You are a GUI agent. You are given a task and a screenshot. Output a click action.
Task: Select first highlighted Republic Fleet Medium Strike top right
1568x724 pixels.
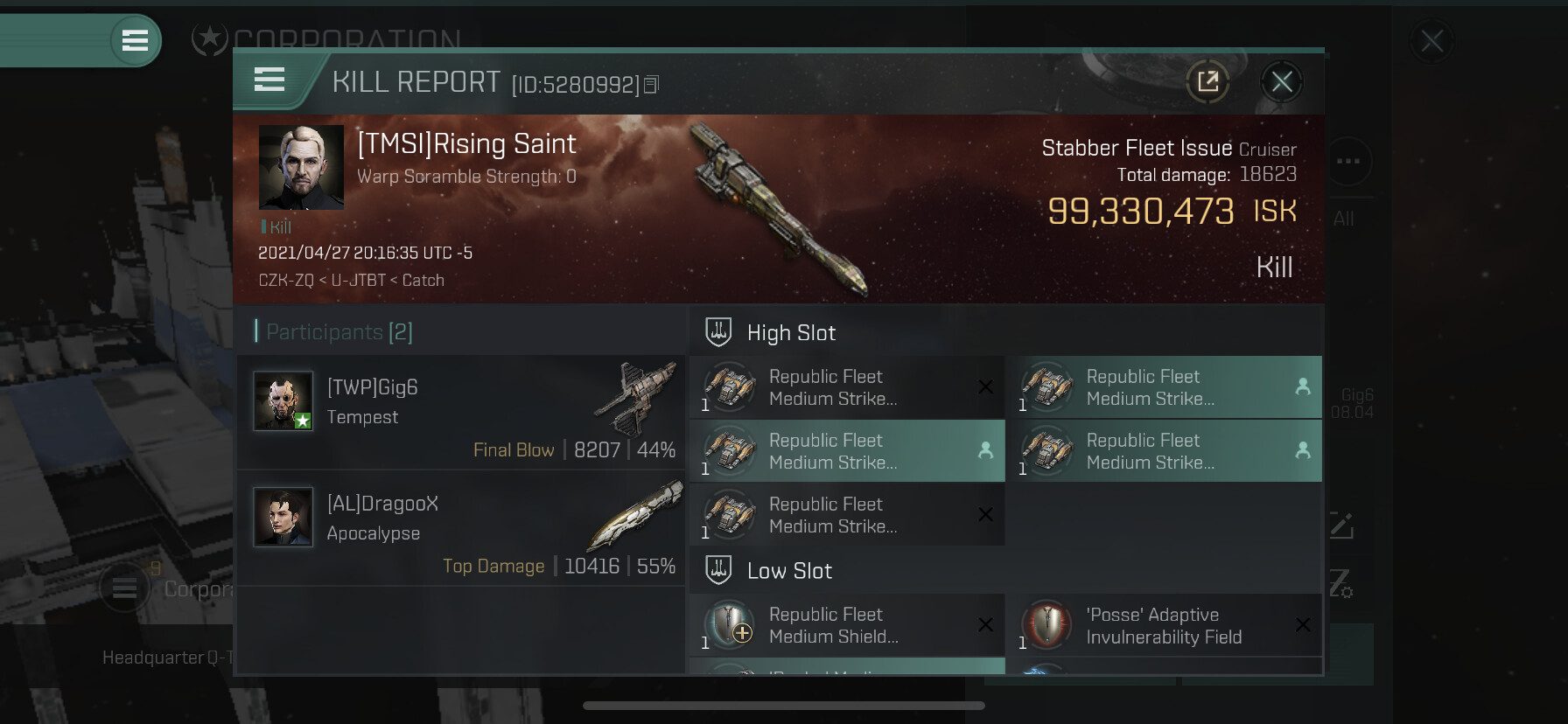(1164, 387)
